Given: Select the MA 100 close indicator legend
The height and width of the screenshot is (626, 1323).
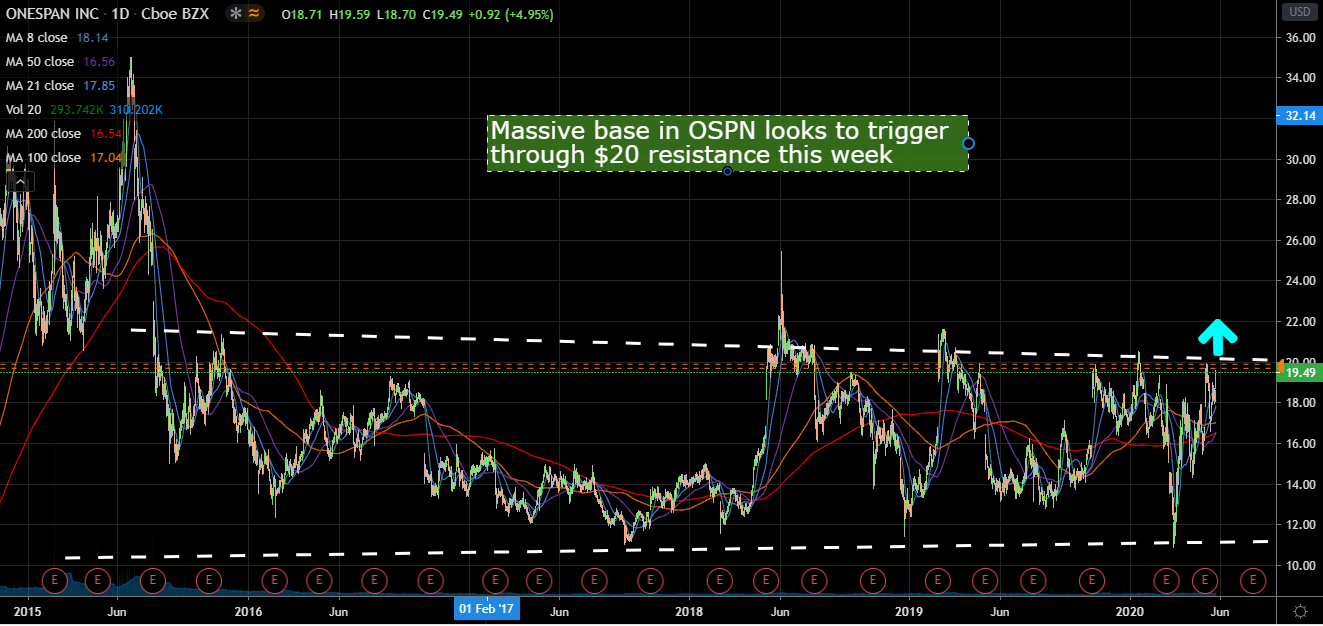Looking at the screenshot, I should click(43, 158).
